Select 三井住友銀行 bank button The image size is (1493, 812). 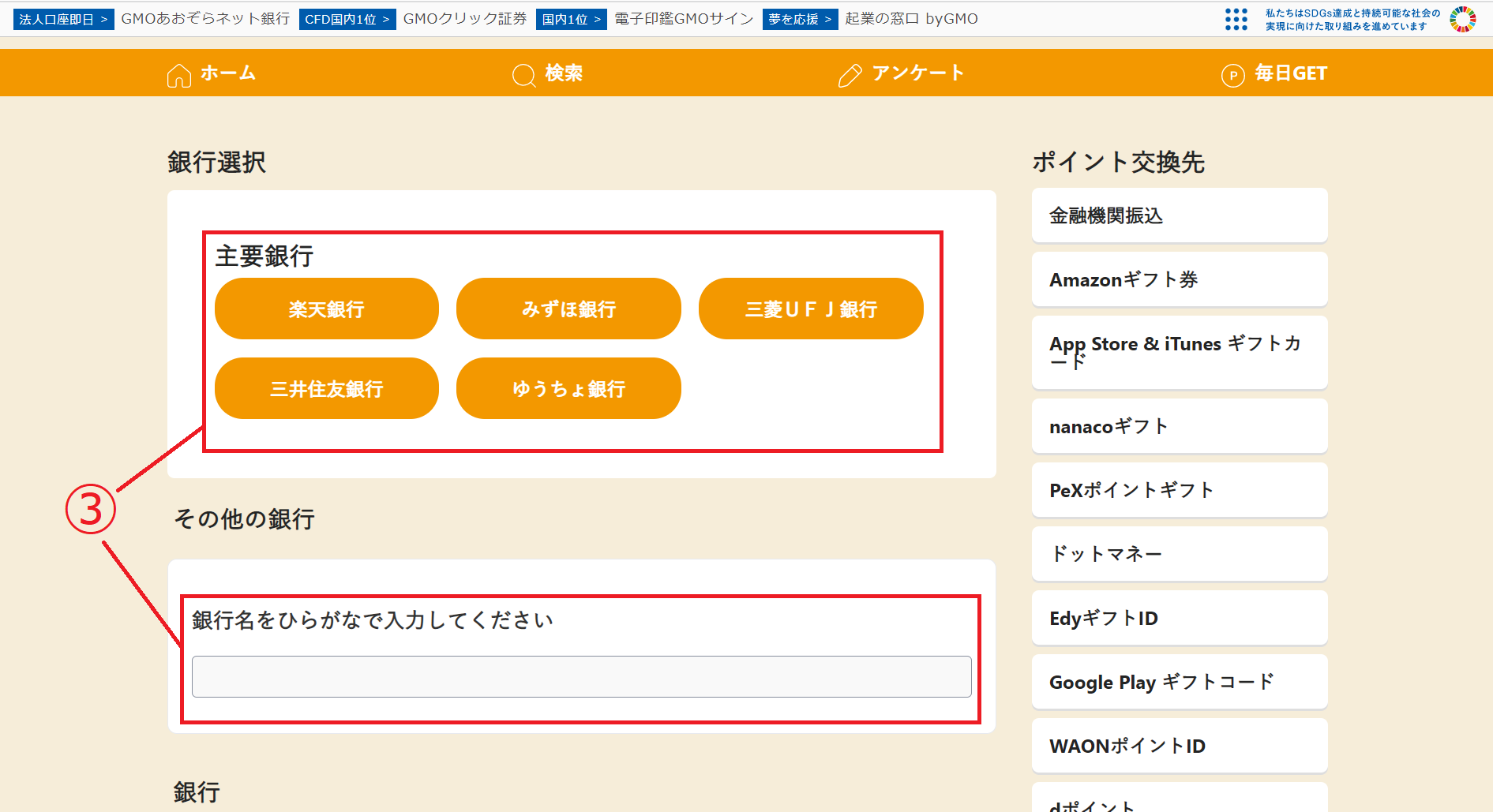pos(327,388)
